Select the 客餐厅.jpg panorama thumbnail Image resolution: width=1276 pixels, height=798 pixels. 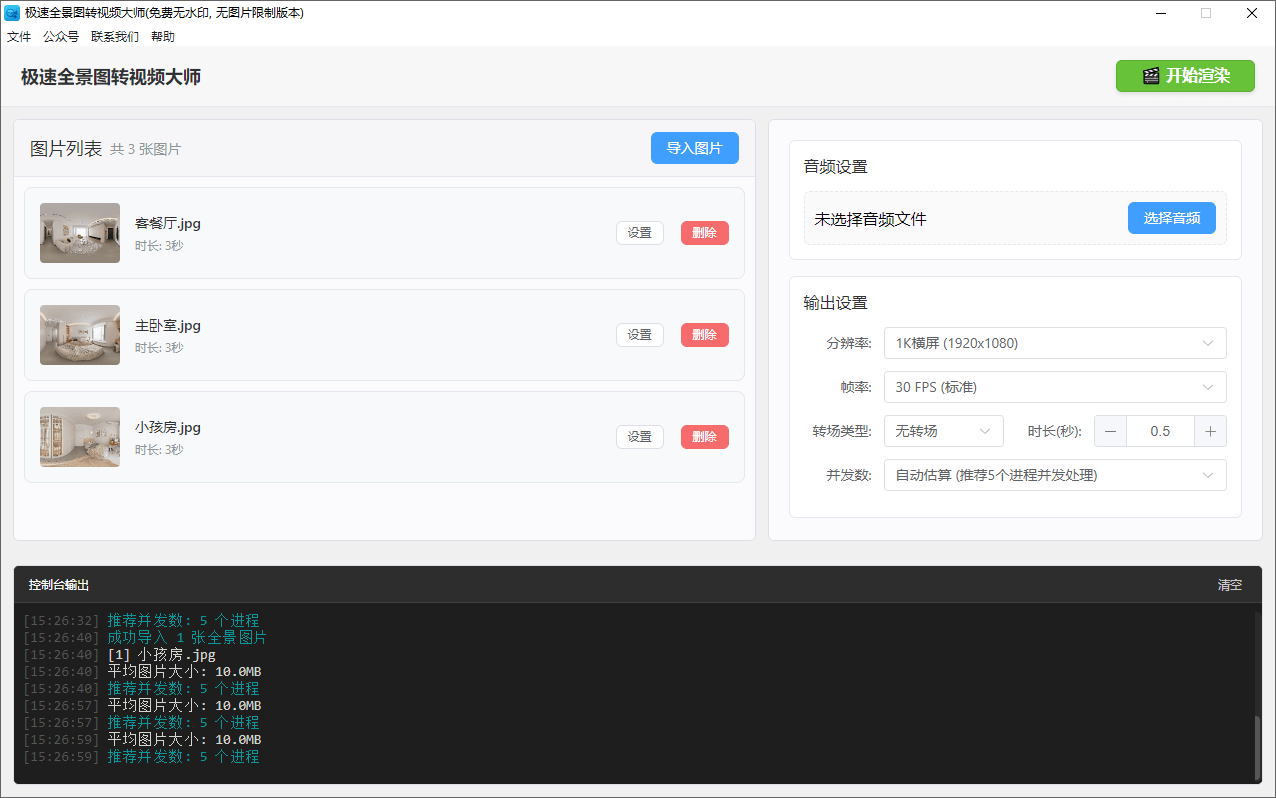point(80,233)
